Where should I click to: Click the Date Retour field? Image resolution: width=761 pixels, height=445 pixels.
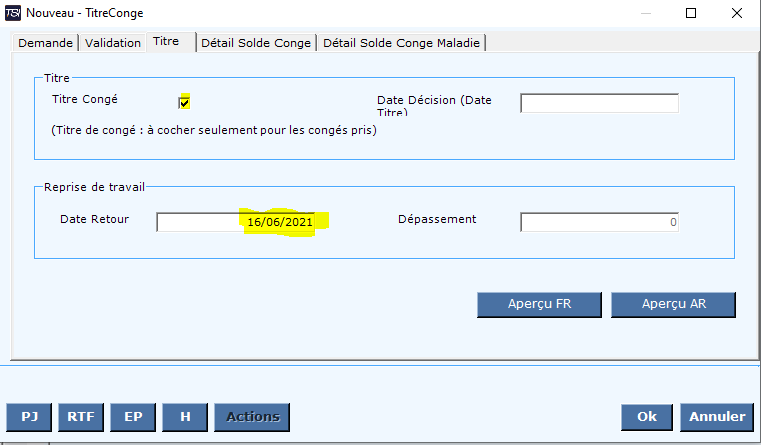coord(243,222)
